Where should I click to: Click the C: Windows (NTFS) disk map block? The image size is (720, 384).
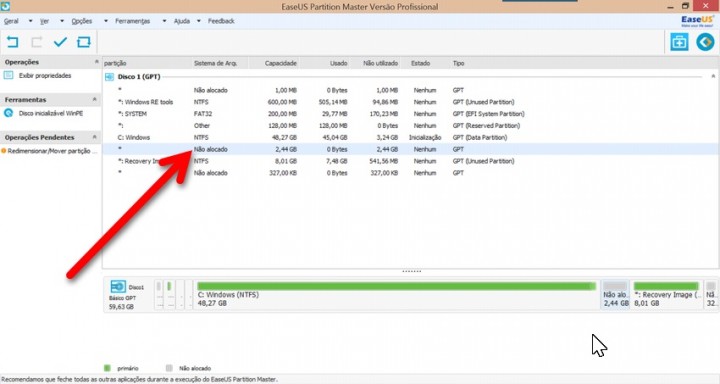[396, 294]
